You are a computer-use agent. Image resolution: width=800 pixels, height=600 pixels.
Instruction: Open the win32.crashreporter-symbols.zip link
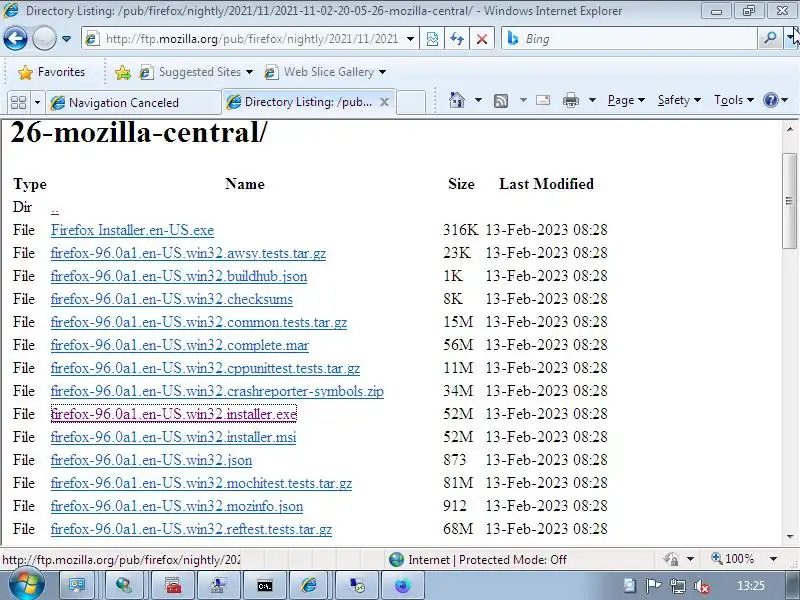point(217,391)
